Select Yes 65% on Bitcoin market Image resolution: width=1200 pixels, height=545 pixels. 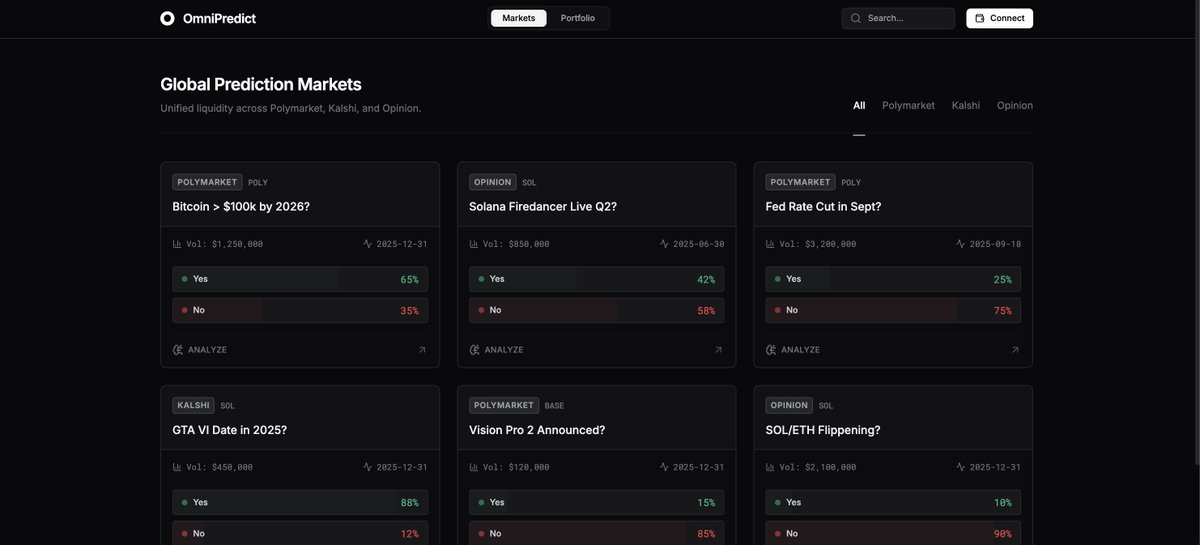point(300,279)
